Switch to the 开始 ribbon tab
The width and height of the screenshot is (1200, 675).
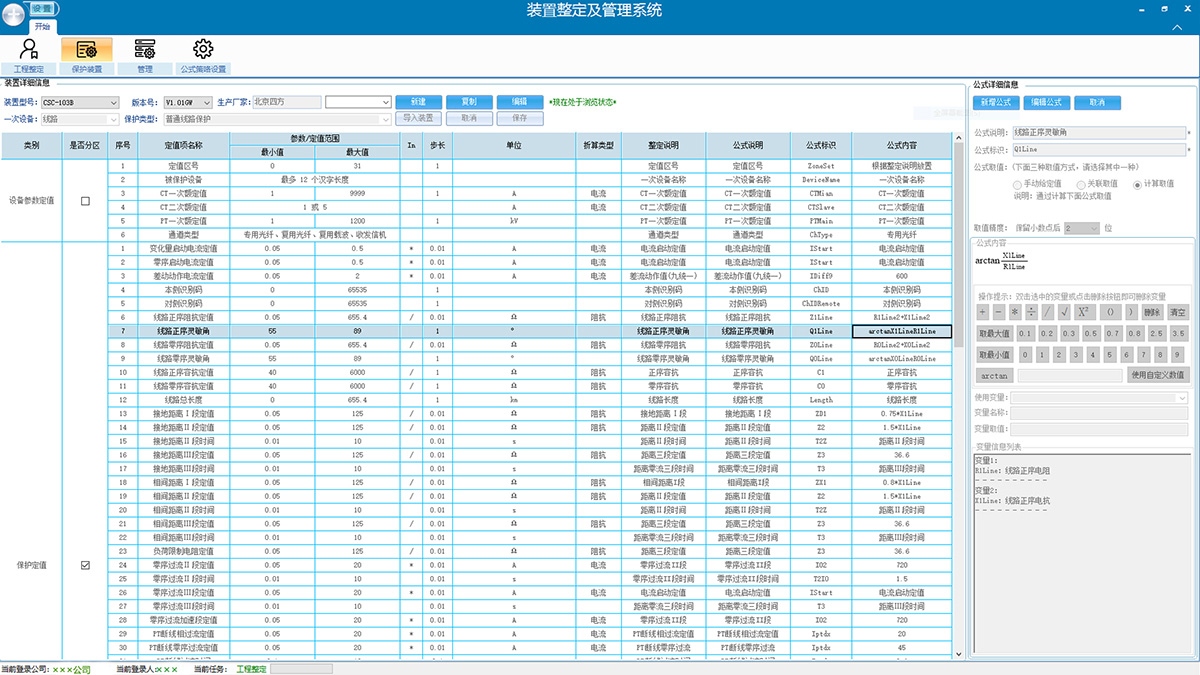tap(42, 26)
